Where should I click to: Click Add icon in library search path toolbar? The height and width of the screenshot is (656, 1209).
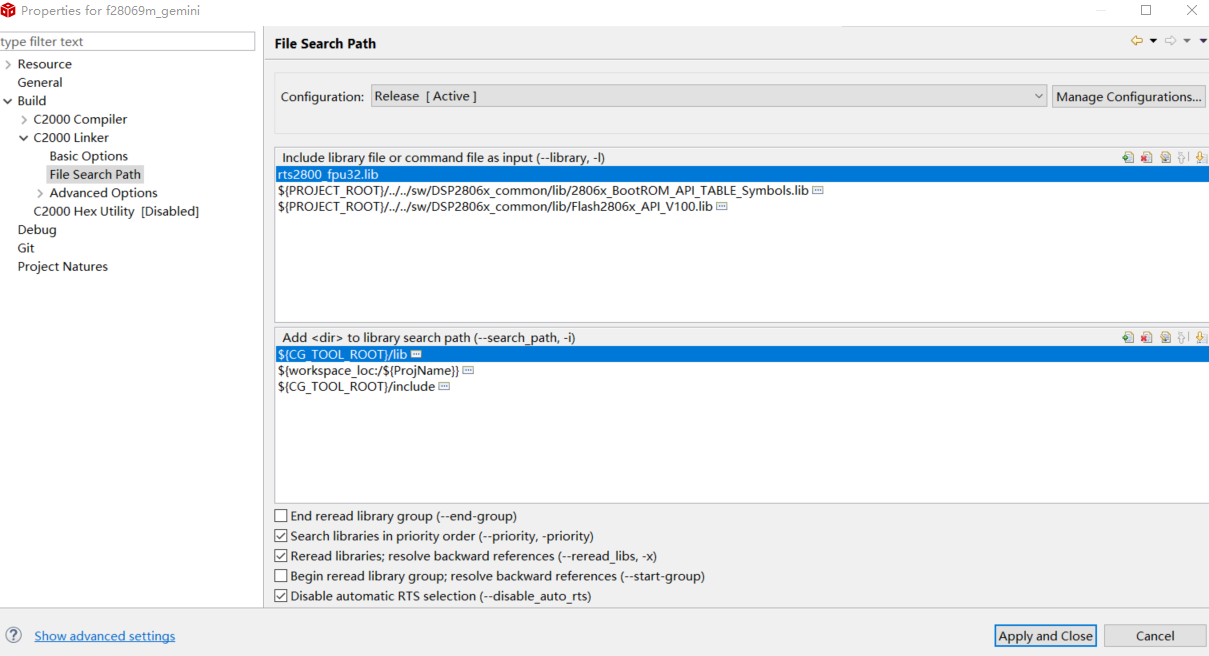[x=1128, y=338]
